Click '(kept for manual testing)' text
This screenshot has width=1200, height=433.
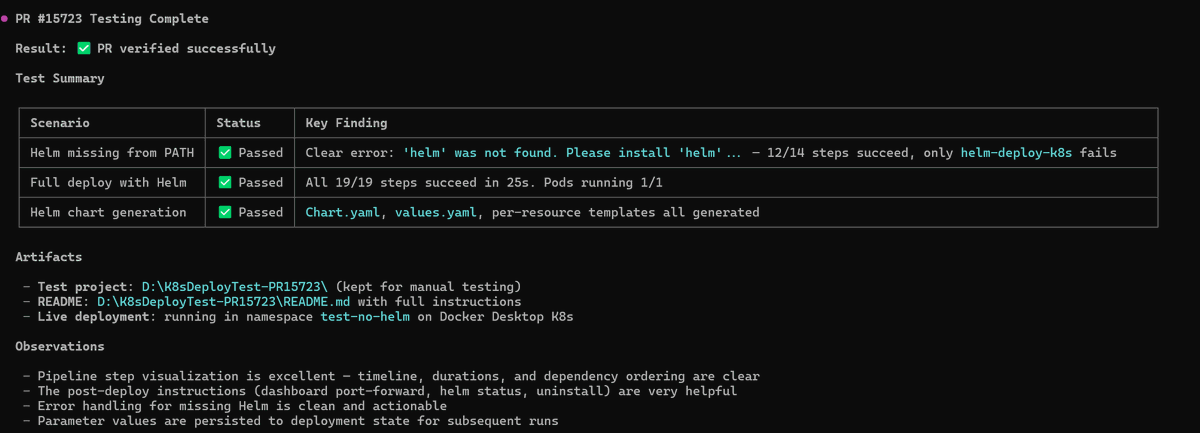[x=428, y=287]
